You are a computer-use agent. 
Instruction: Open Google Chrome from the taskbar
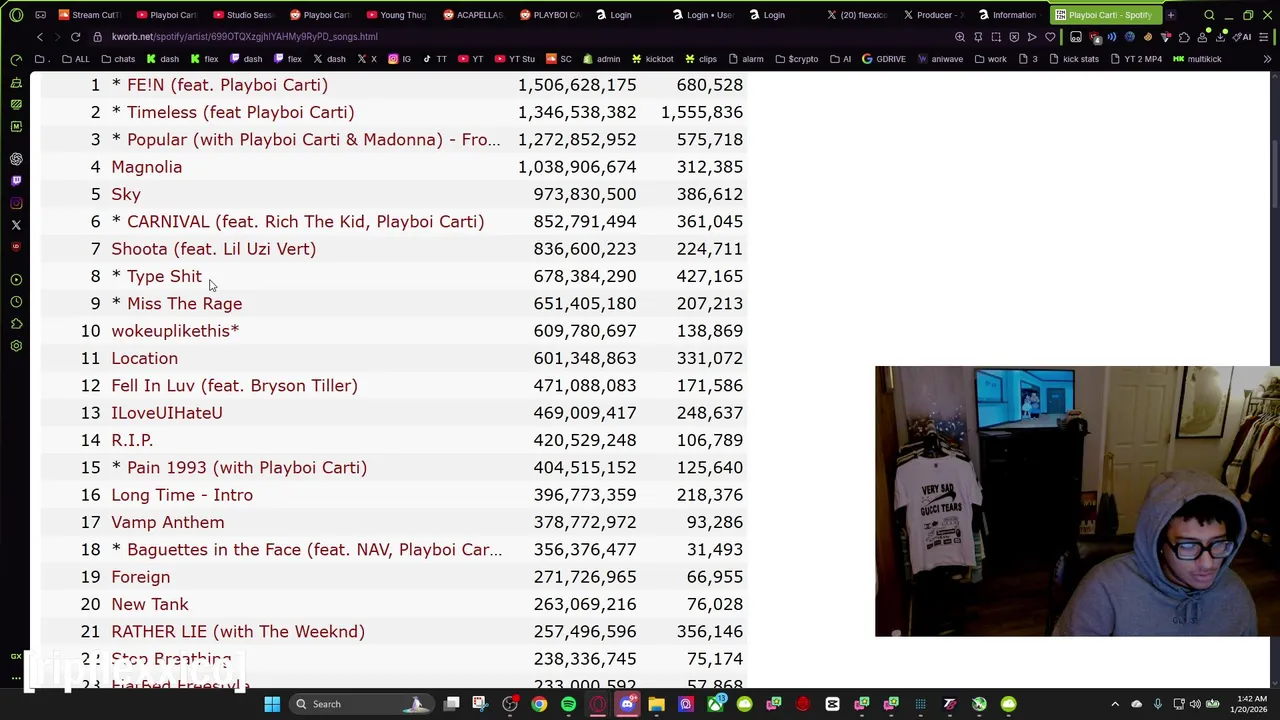click(x=539, y=704)
